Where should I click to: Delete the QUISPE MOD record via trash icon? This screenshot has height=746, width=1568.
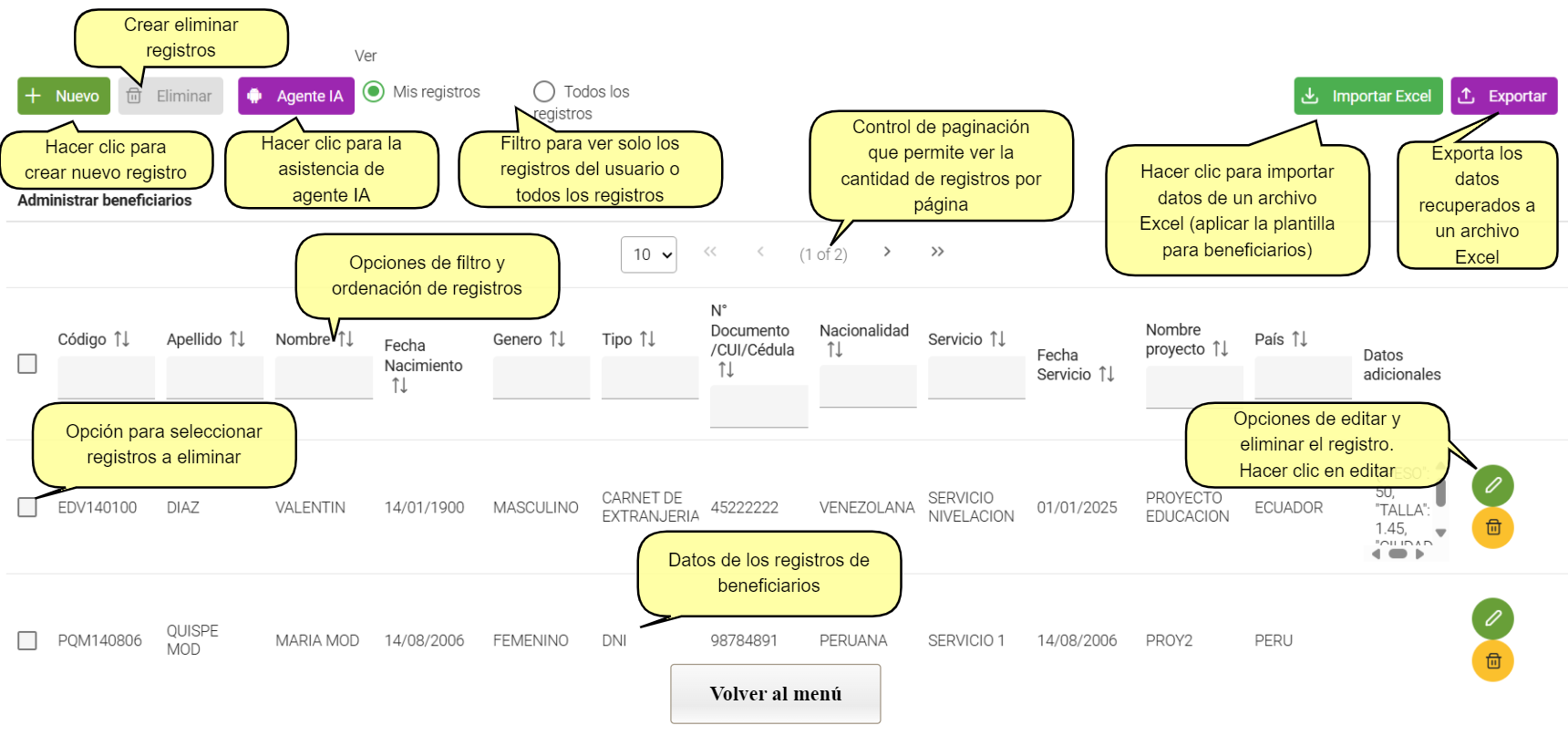(x=1492, y=660)
